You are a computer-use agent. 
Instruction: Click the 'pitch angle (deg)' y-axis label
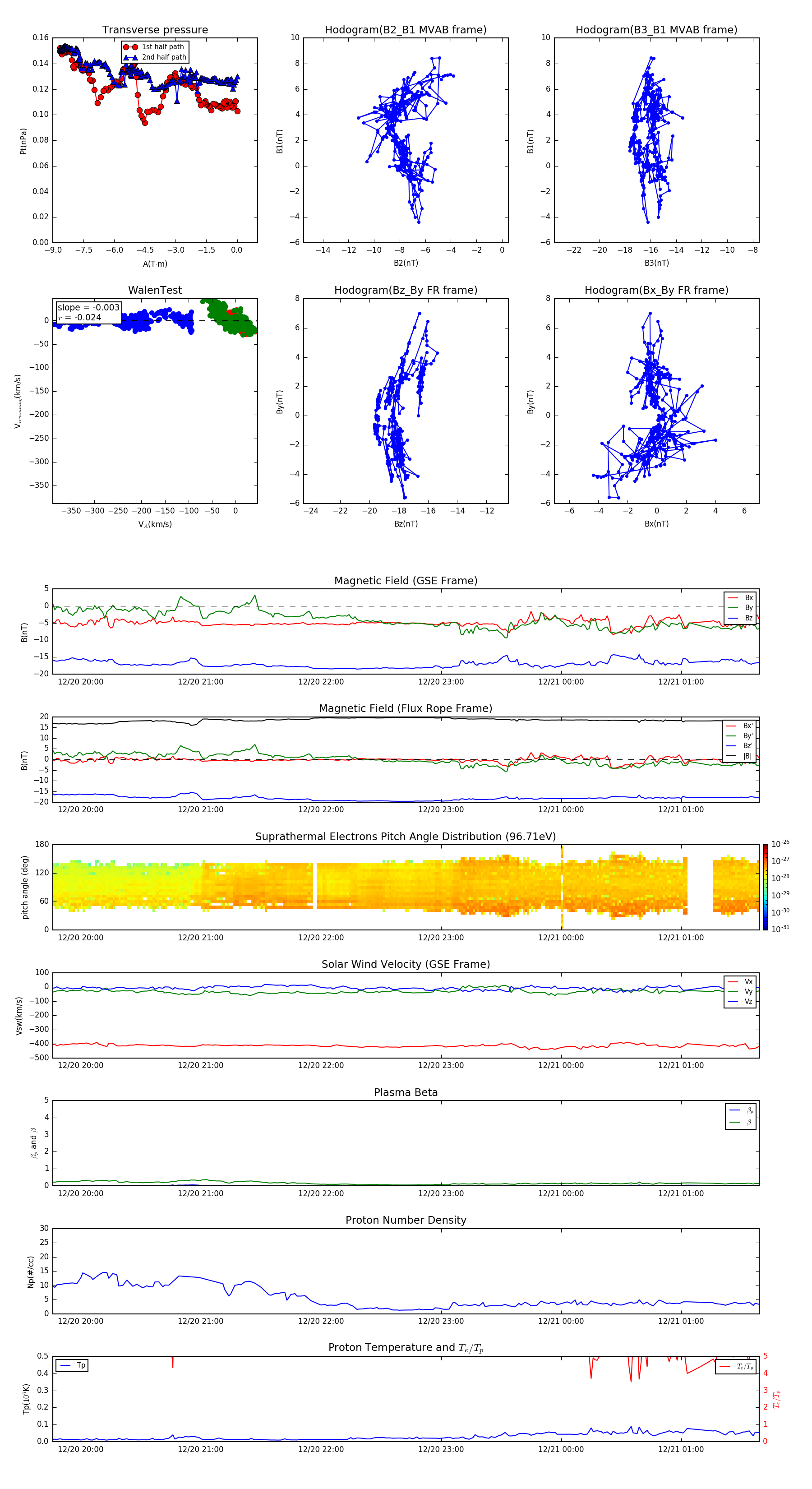[25, 887]
